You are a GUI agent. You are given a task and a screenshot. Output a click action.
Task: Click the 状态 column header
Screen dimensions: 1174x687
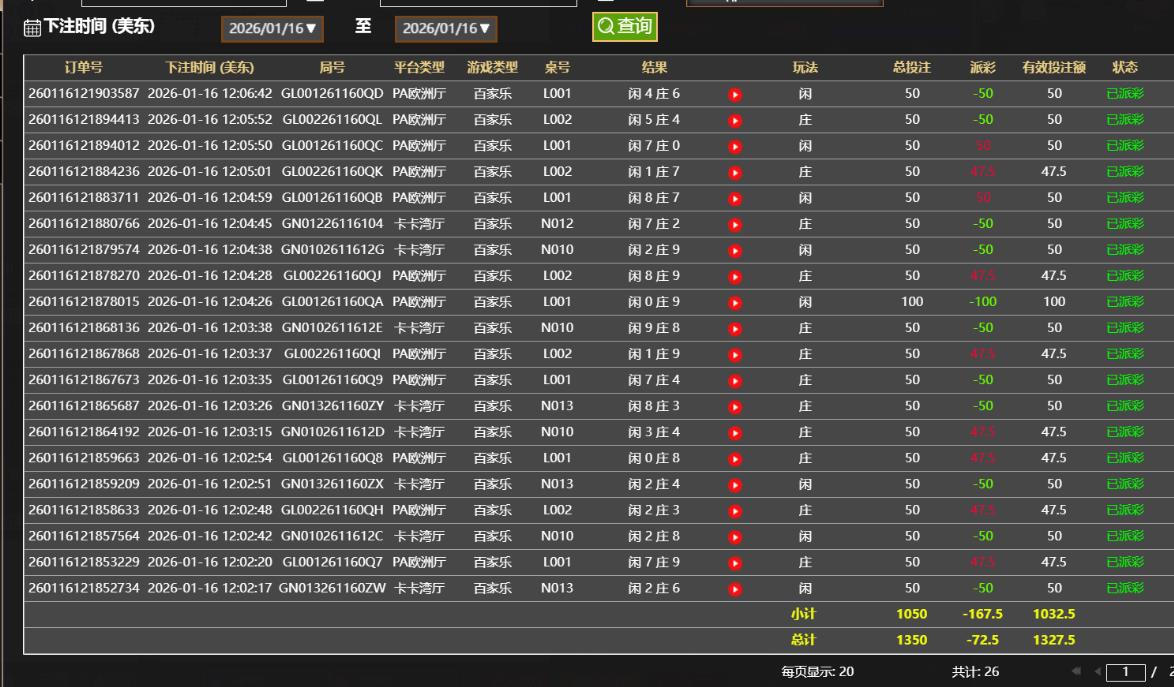pyautogui.click(x=1124, y=68)
